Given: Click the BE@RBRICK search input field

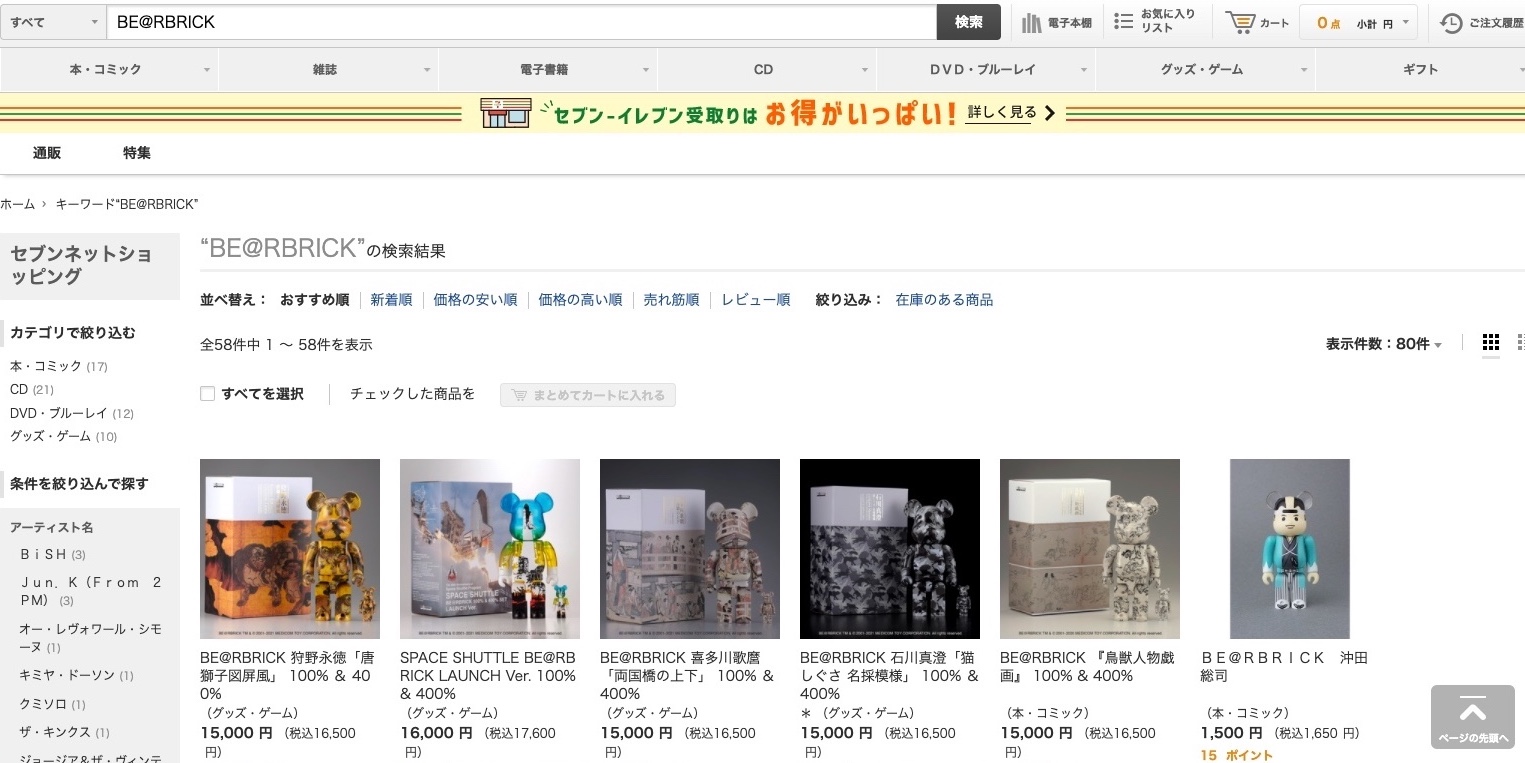Looking at the screenshot, I should click(521, 22).
